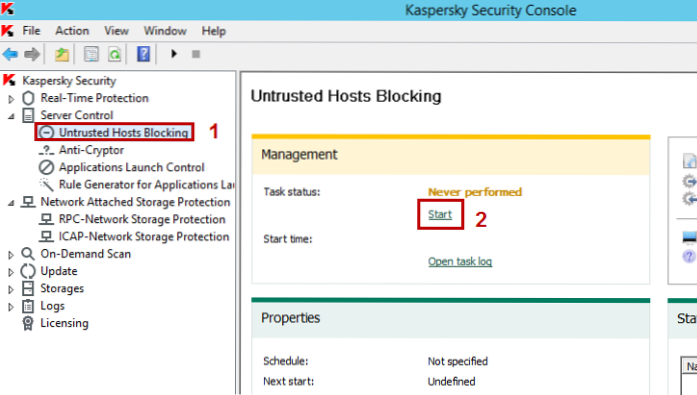This screenshot has width=697, height=395.
Task: Select RPC-Network Storage Protection item
Action: [142, 219]
